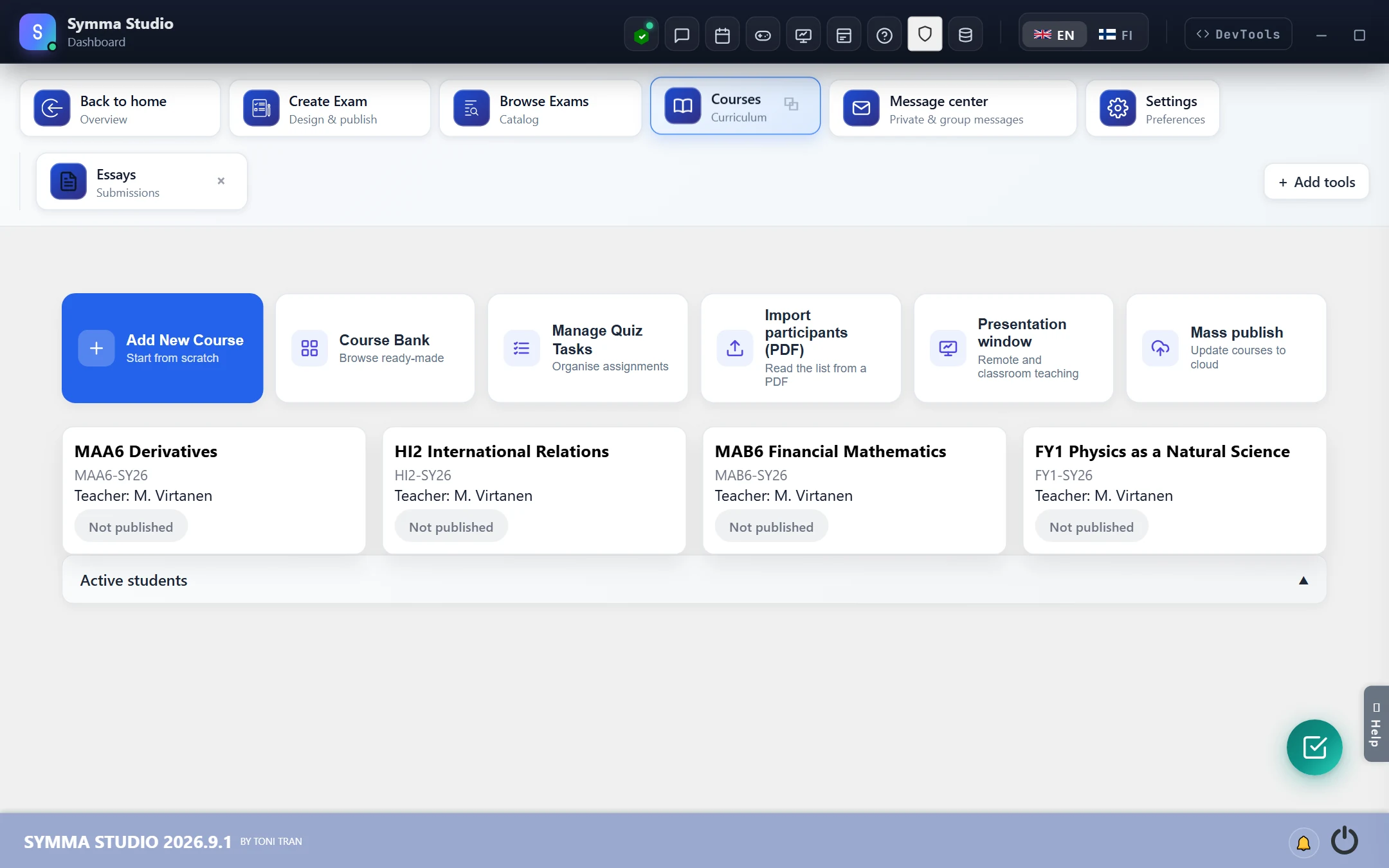
Task: Click the notification bell icon
Action: (x=1303, y=842)
